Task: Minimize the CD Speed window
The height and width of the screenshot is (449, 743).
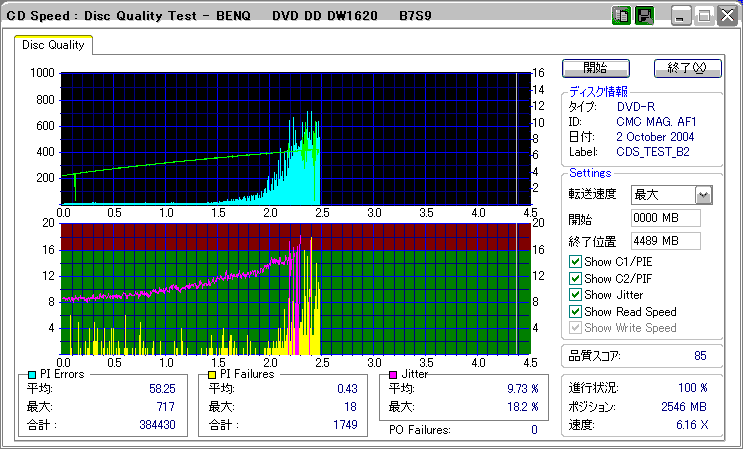Action: (680, 16)
